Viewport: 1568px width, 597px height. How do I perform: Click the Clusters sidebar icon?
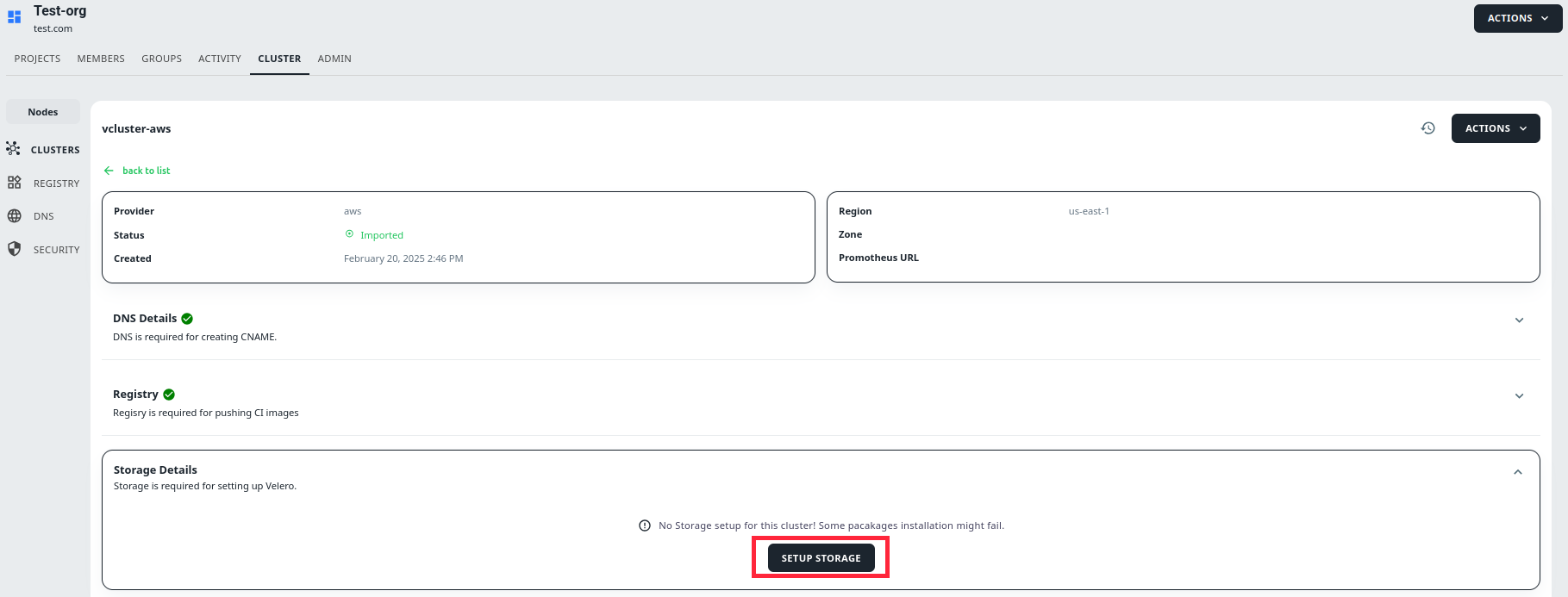(x=13, y=149)
